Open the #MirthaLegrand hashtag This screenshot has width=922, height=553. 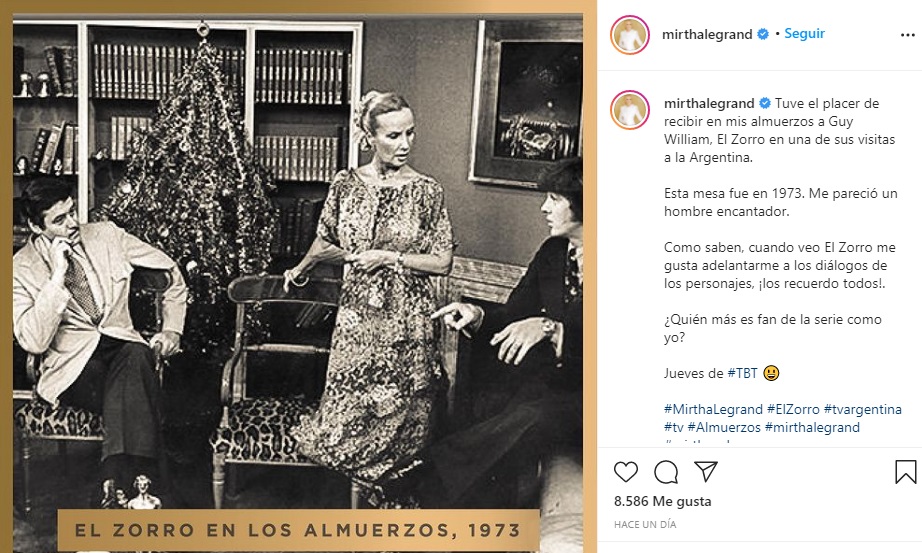(713, 409)
